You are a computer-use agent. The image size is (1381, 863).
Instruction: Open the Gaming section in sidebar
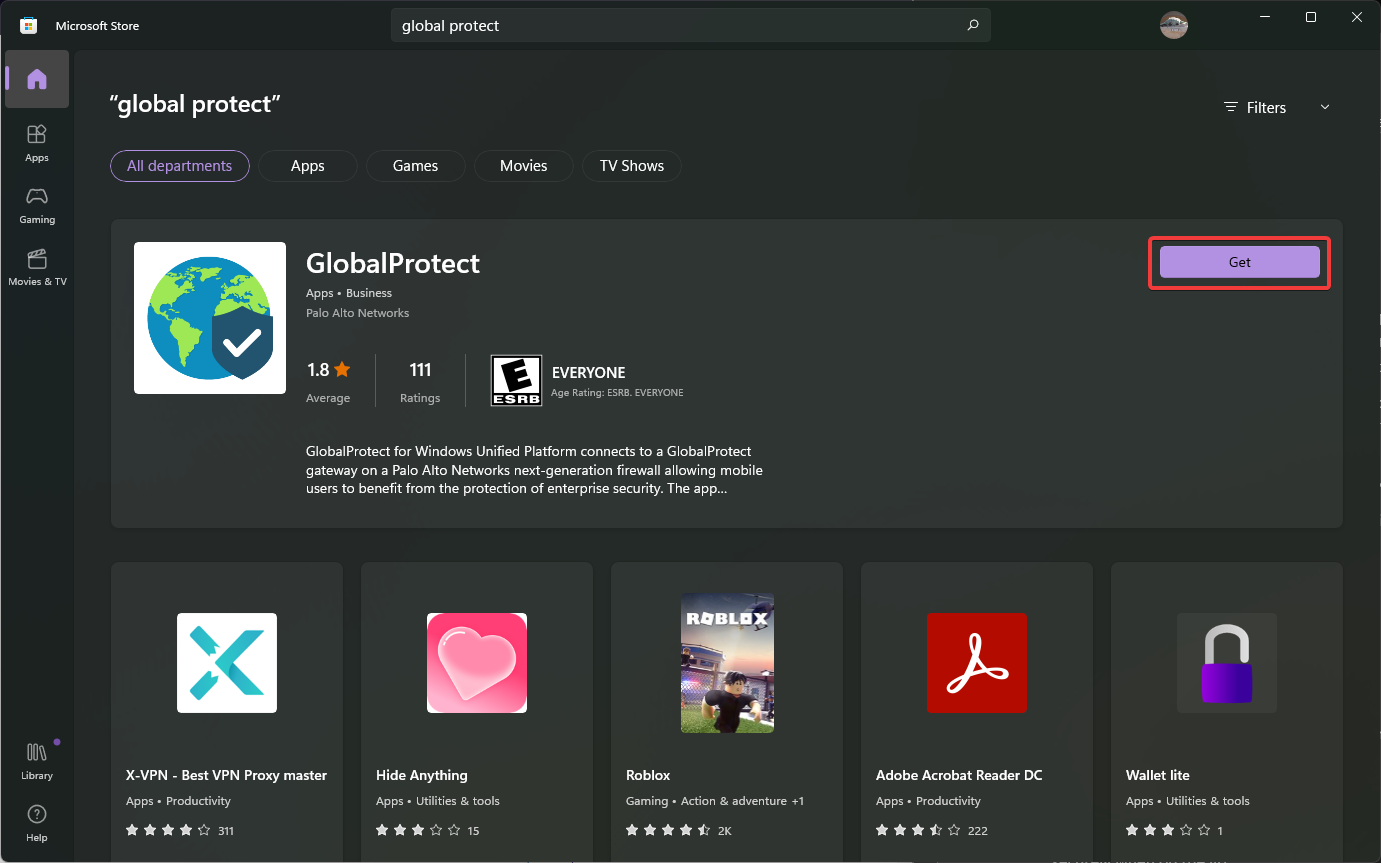(x=37, y=205)
